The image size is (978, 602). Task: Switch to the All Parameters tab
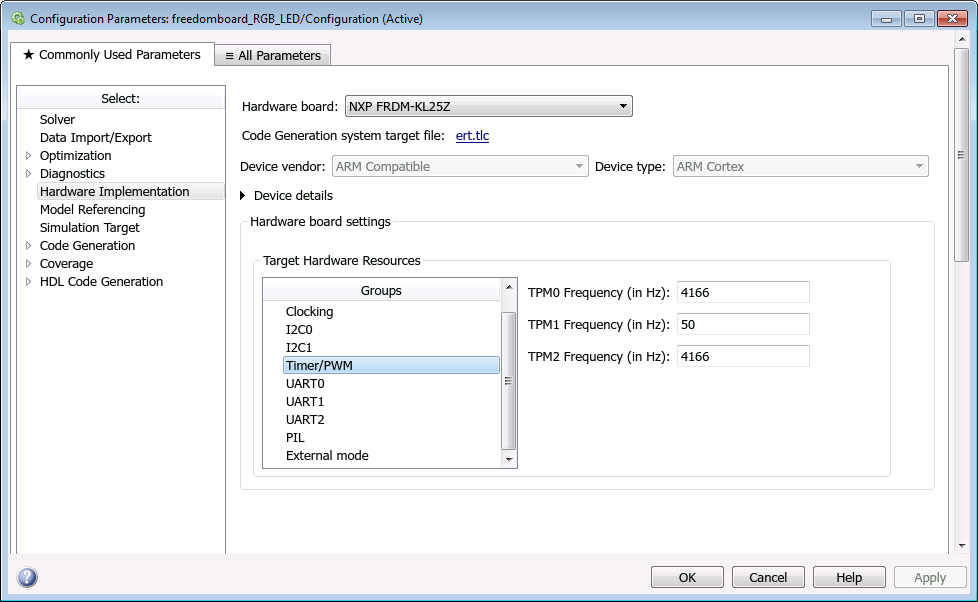click(x=273, y=56)
